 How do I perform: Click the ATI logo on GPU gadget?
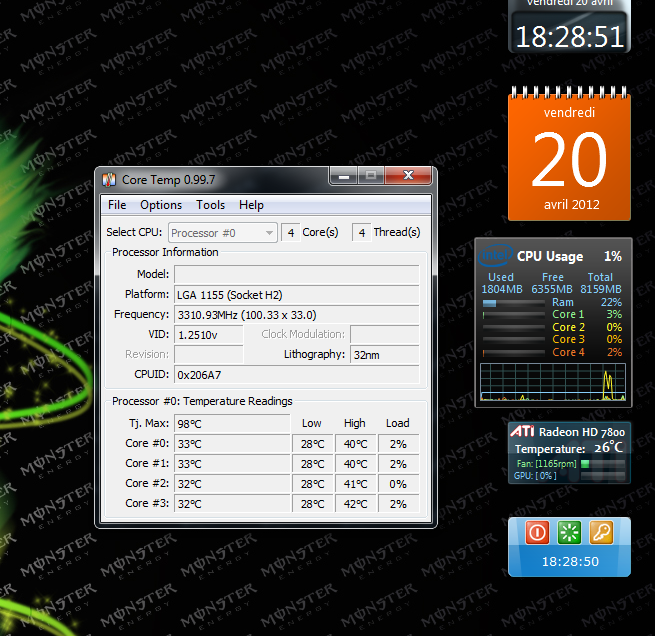[522, 431]
